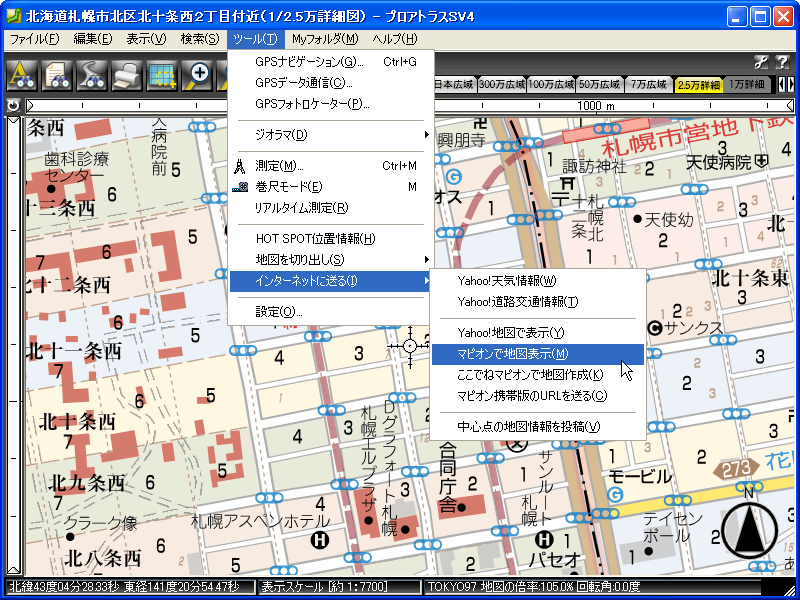Click the 巻尺モード tape measure icon

coord(240,187)
